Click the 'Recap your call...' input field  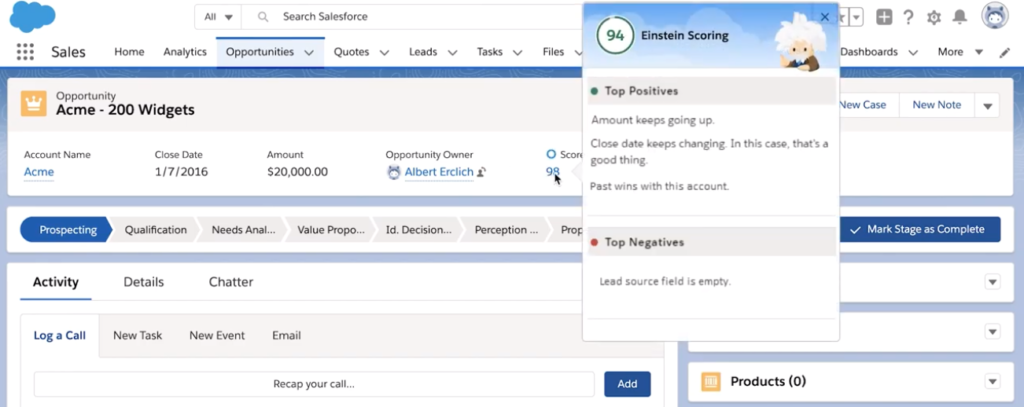coord(314,384)
